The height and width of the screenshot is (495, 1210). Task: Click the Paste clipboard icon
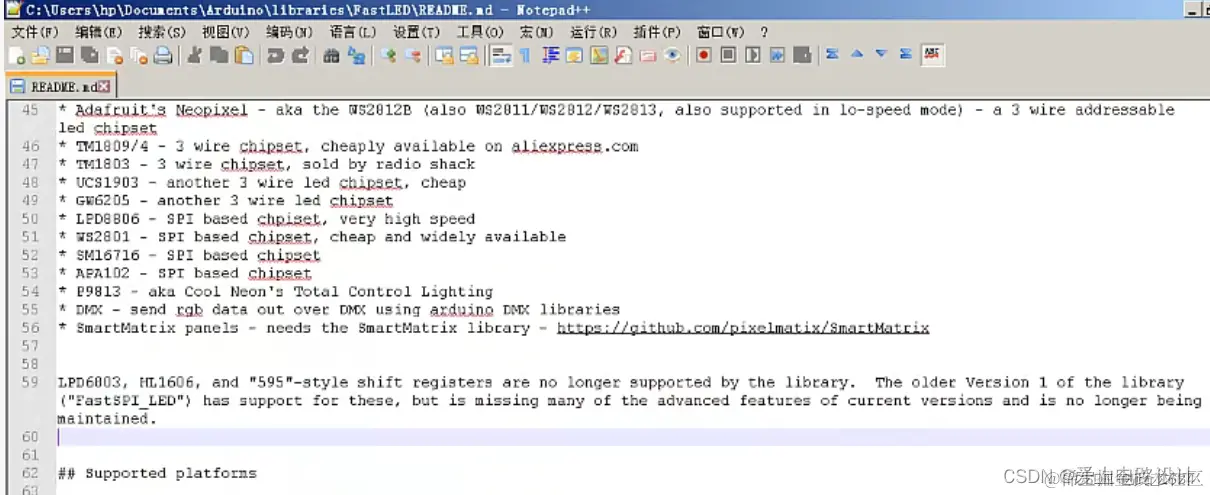[x=243, y=55]
